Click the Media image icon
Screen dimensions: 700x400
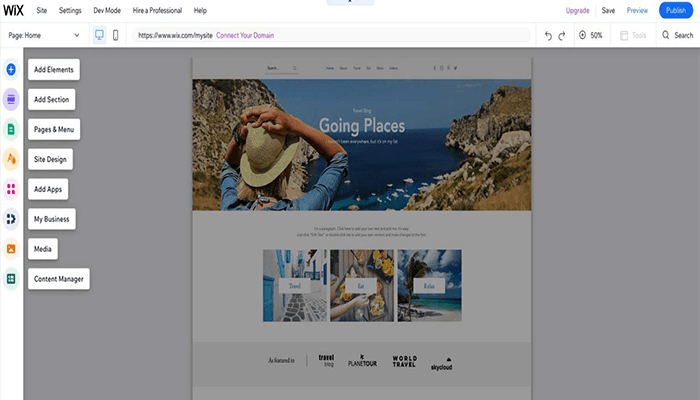point(11,249)
